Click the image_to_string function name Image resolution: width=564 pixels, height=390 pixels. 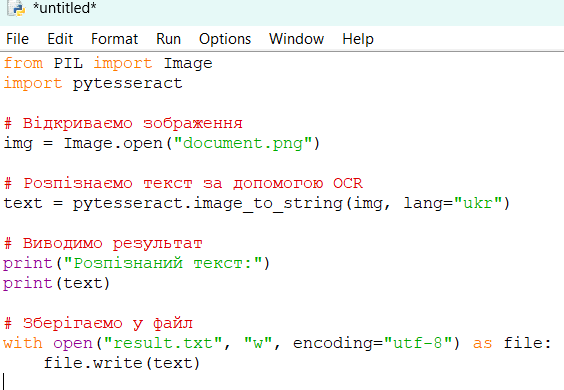click(x=268, y=203)
